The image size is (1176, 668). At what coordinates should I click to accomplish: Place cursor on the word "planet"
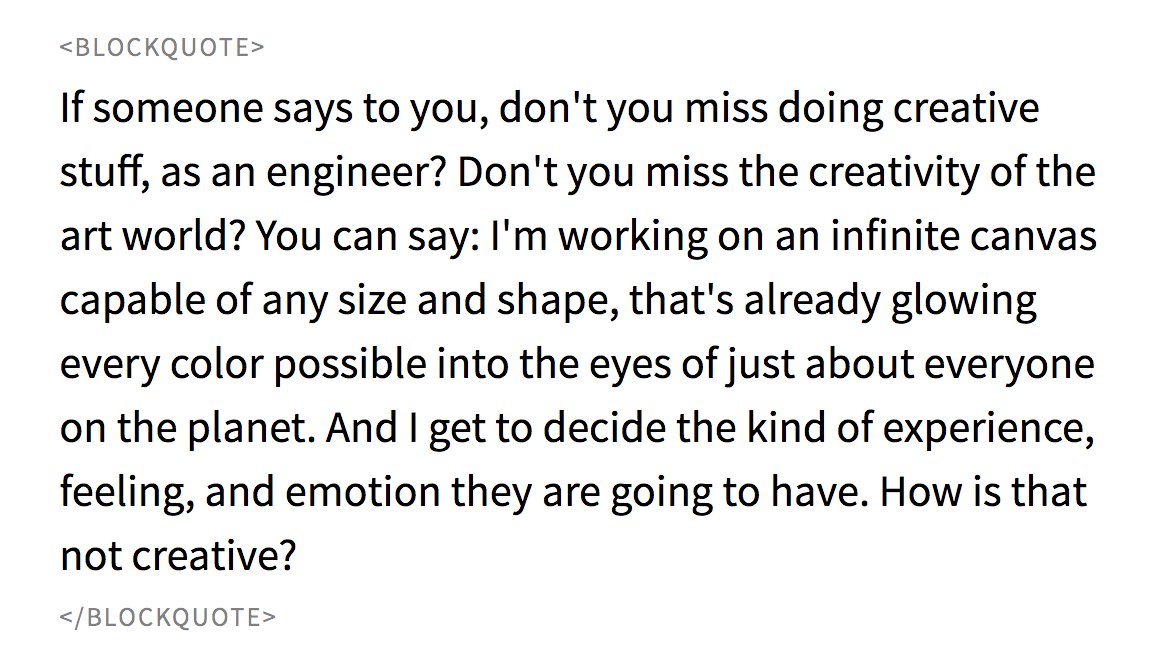point(250,430)
